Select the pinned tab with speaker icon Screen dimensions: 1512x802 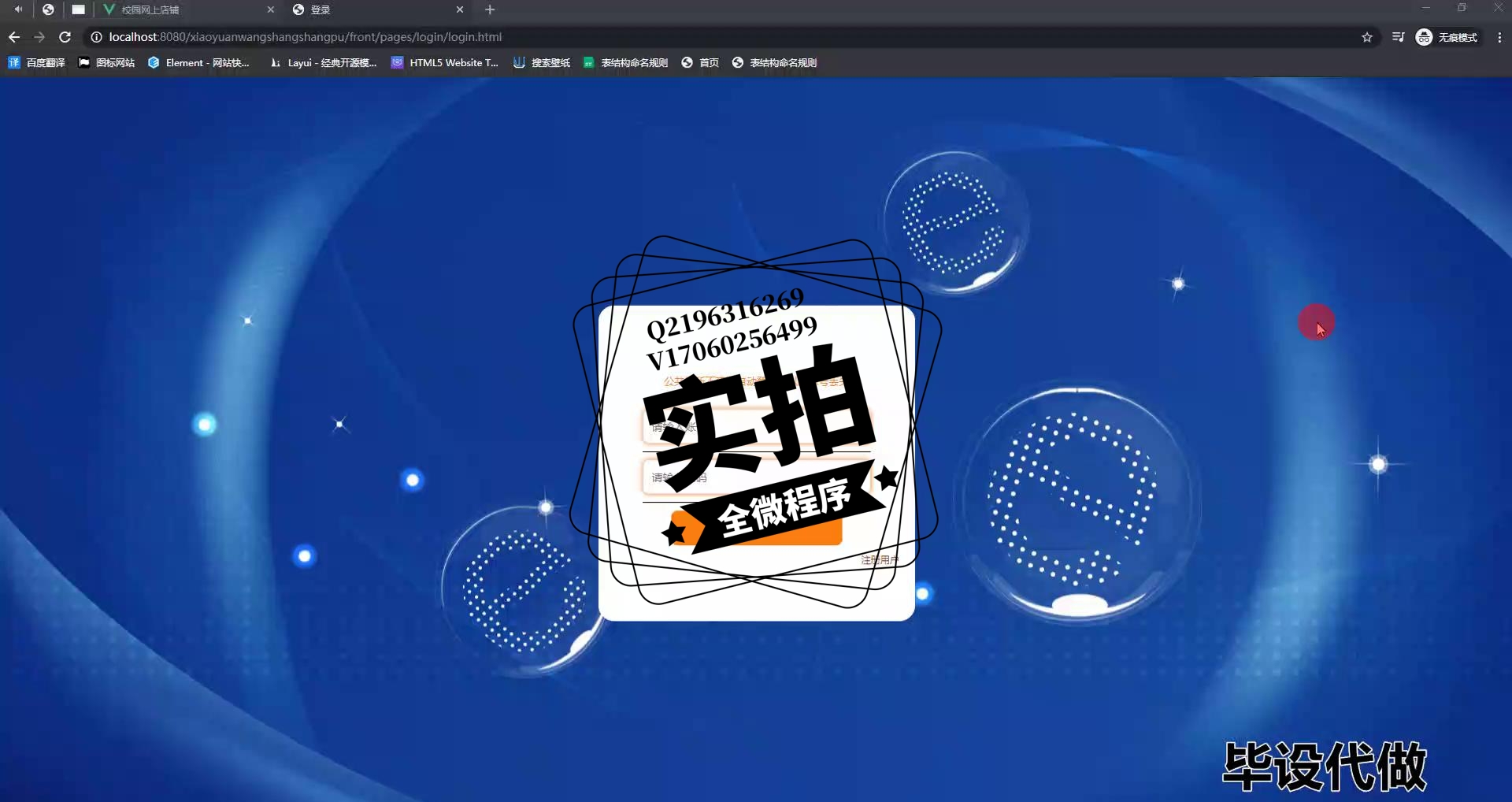coord(18,9)
